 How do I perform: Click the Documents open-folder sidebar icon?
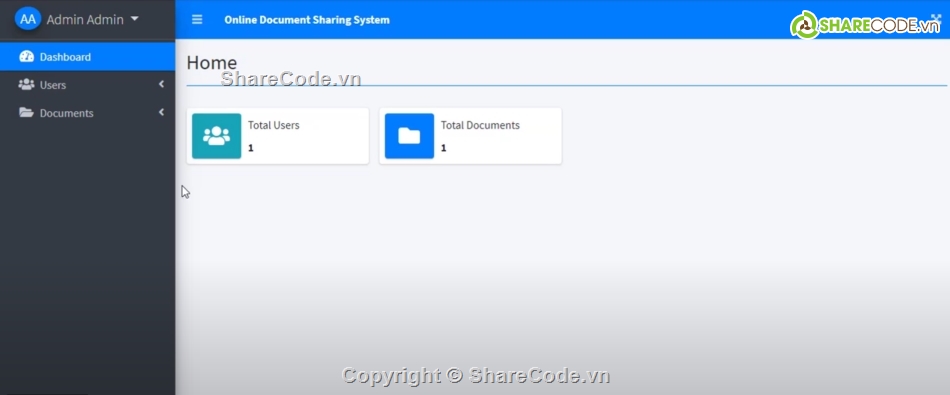[x=26, y=113]
